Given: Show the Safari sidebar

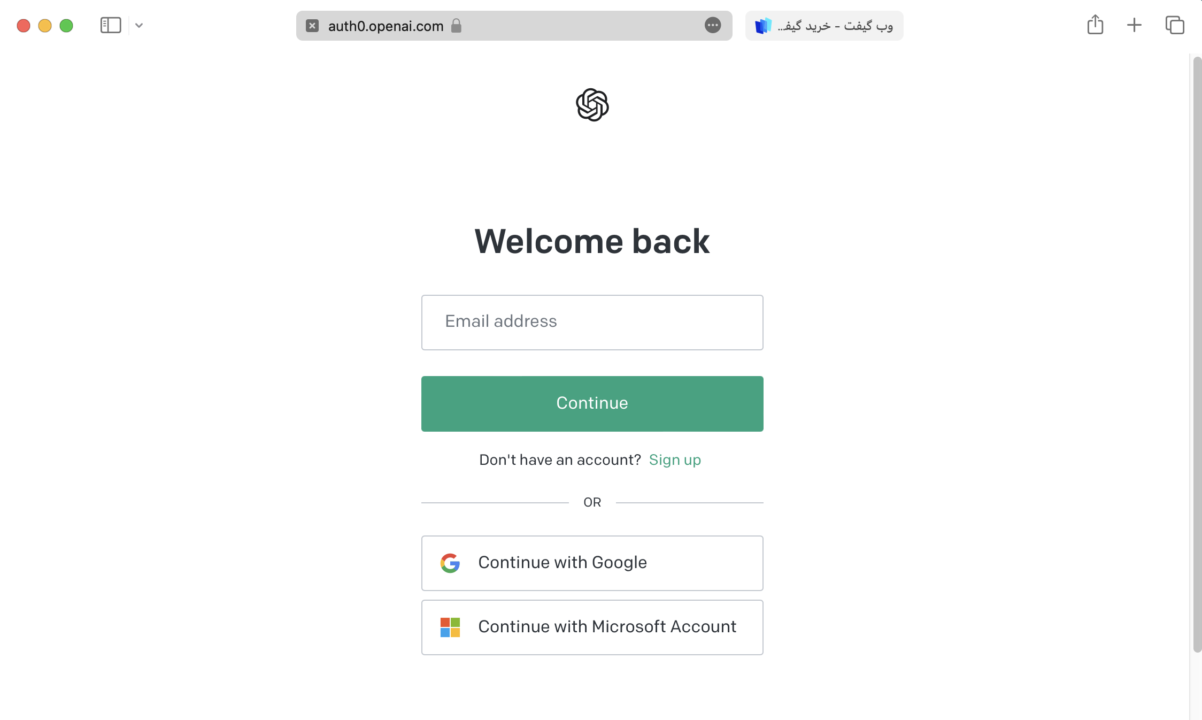Looking at the screenshot, I should coord(111,25).
